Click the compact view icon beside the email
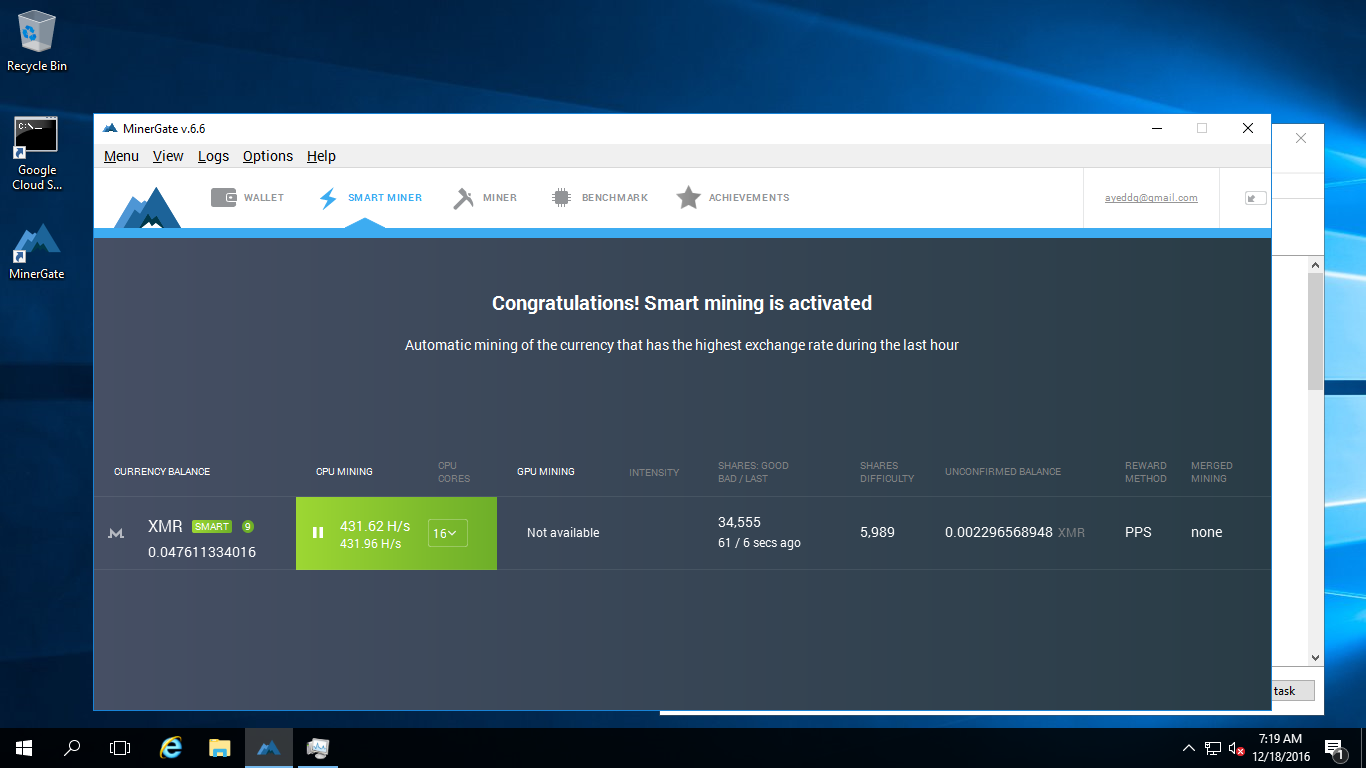 tap(1255, 198)
